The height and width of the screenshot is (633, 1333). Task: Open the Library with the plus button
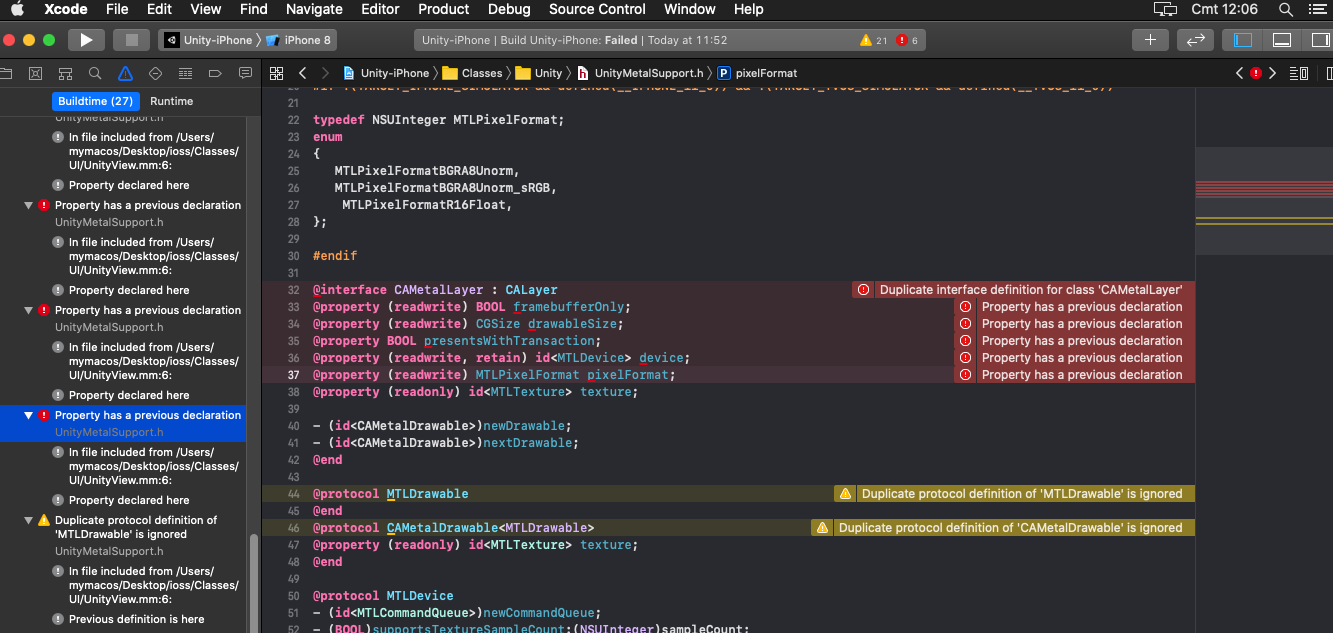pyautogui.click(x=1150, y=40)
